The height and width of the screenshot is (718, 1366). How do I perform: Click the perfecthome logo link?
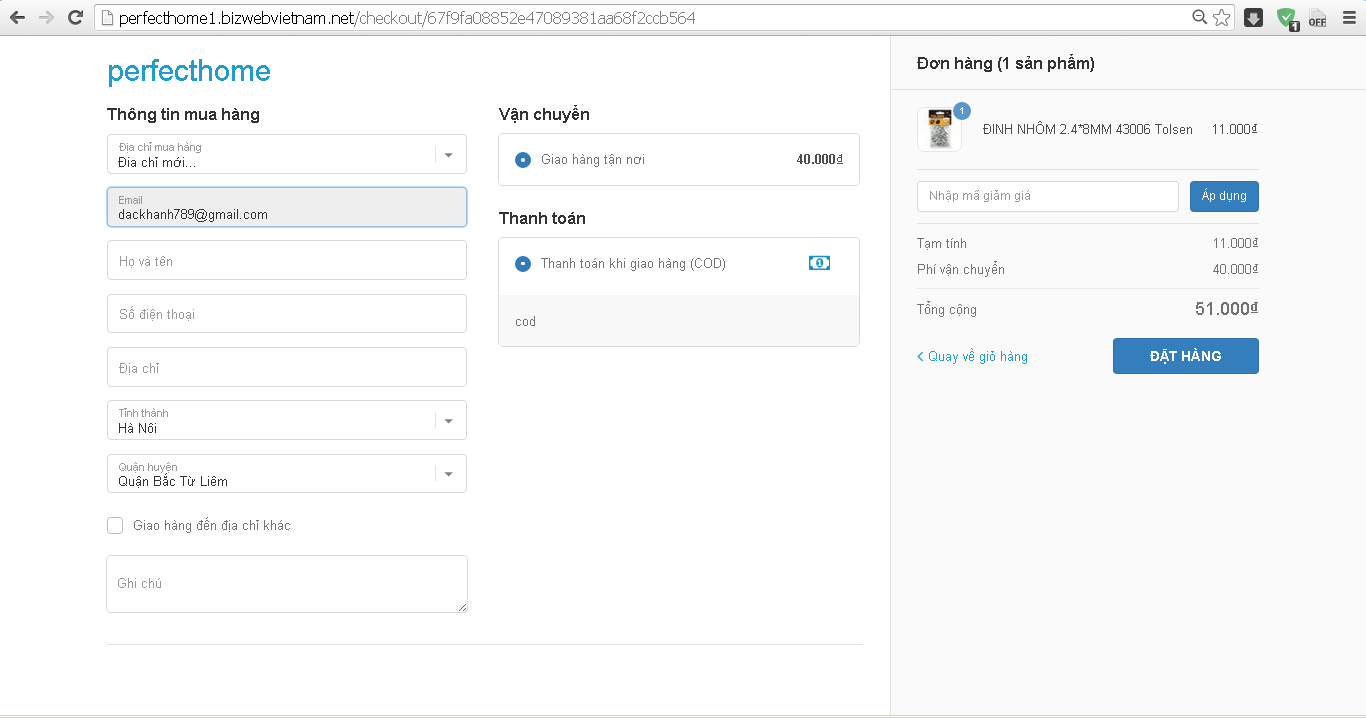[189, 71]
